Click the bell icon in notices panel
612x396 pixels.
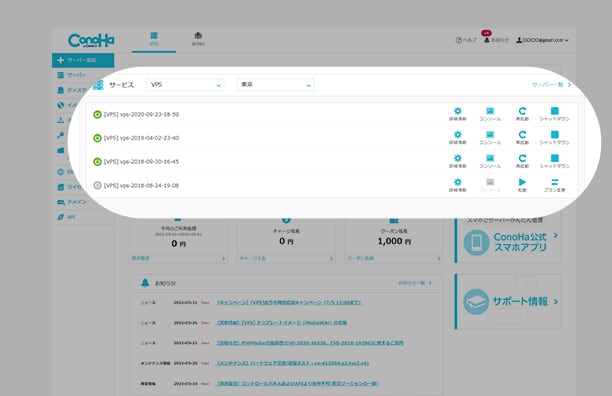point(145,282)
